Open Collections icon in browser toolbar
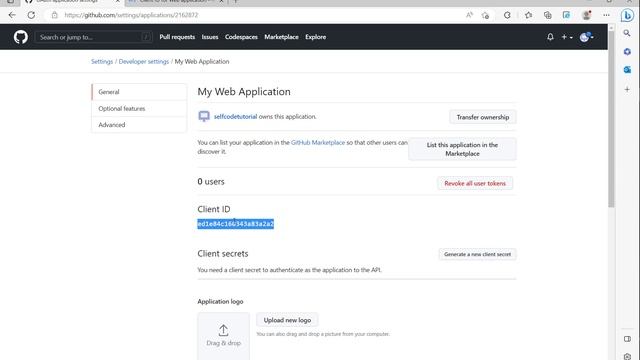This screenshot has height=360, width=640. click(x=547, y=15)
